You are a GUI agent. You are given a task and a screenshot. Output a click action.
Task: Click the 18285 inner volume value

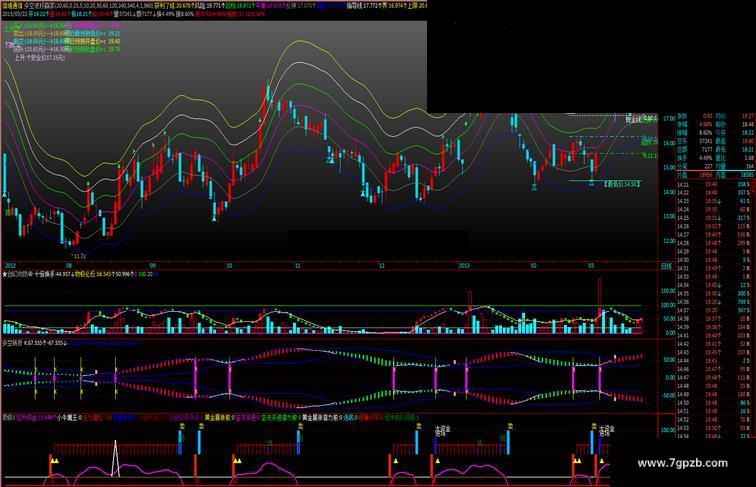click(x=746, y=175)
